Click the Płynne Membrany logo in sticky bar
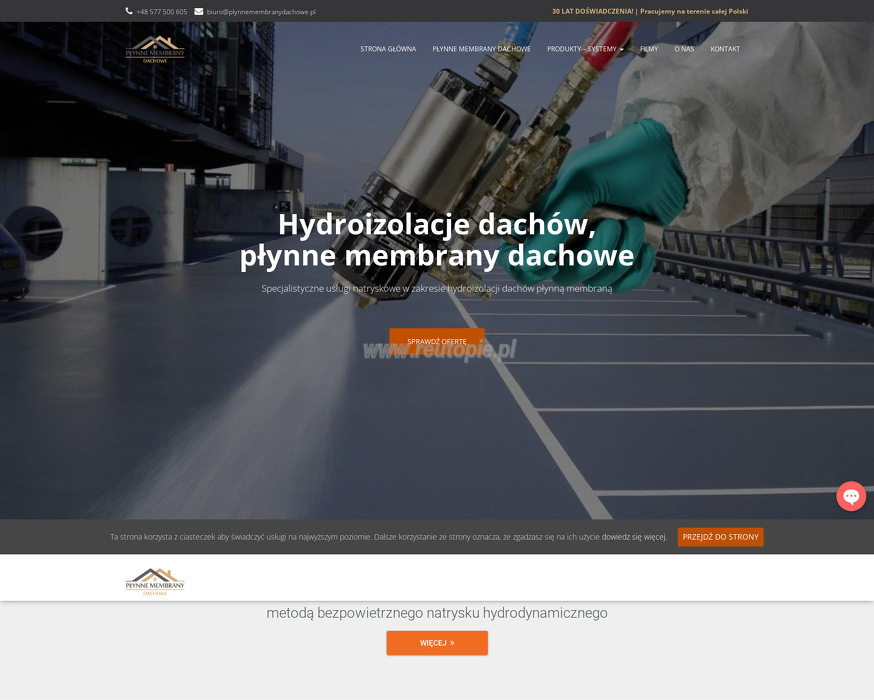Viewport: 874px width, 700px height. 155,581
